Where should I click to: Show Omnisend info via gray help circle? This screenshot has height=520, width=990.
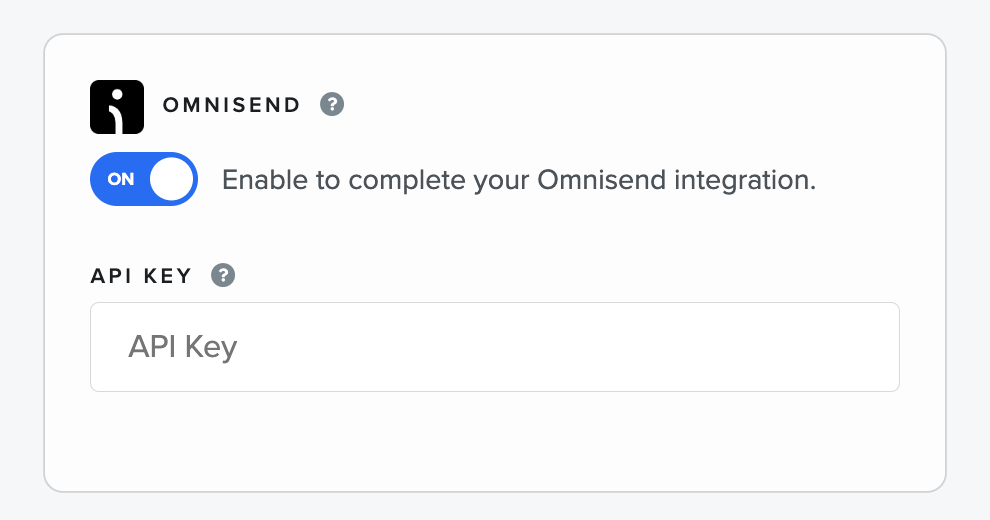tap(332, 104)
